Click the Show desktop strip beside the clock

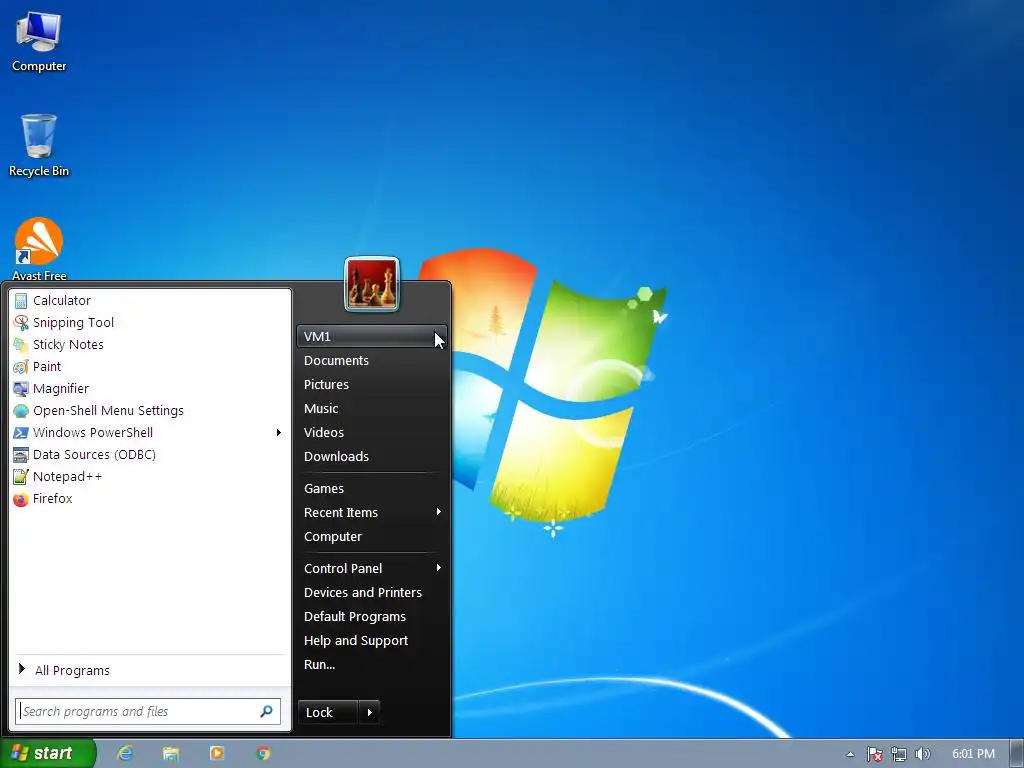tap(1016, 754)
